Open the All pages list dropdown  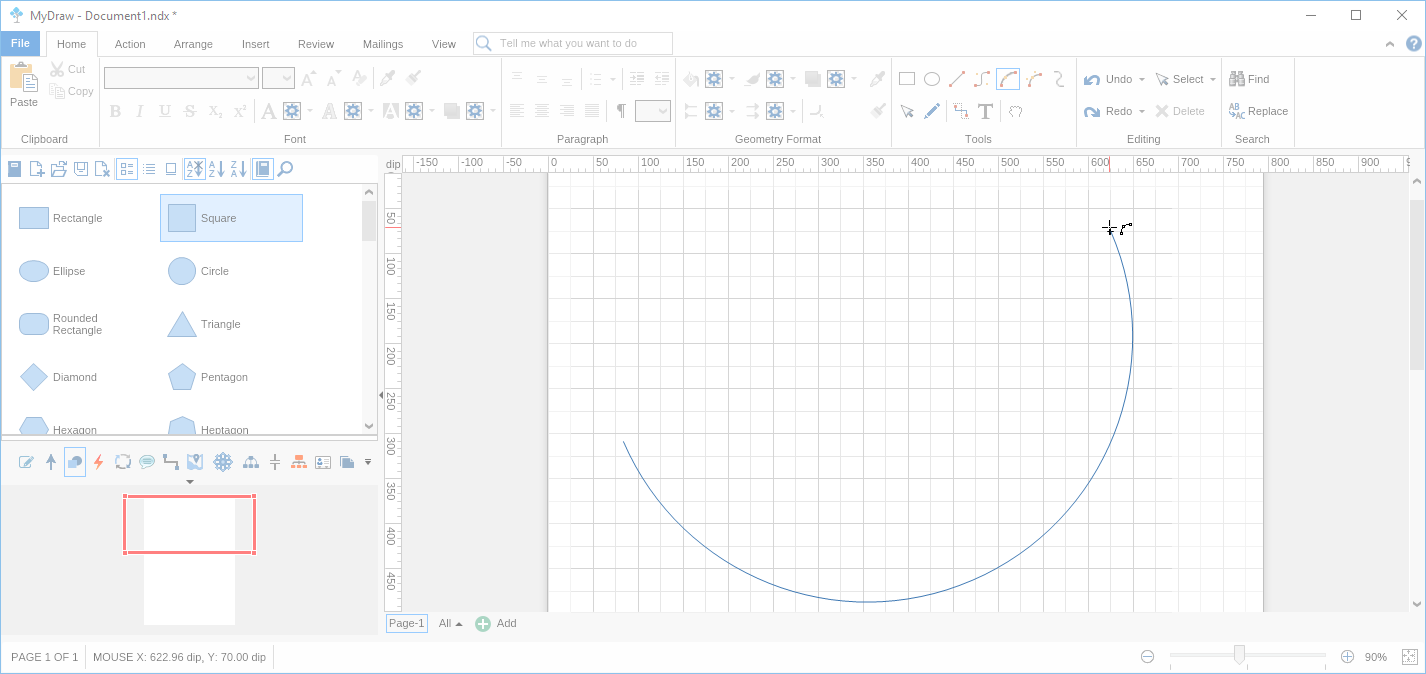click(450, 623)
